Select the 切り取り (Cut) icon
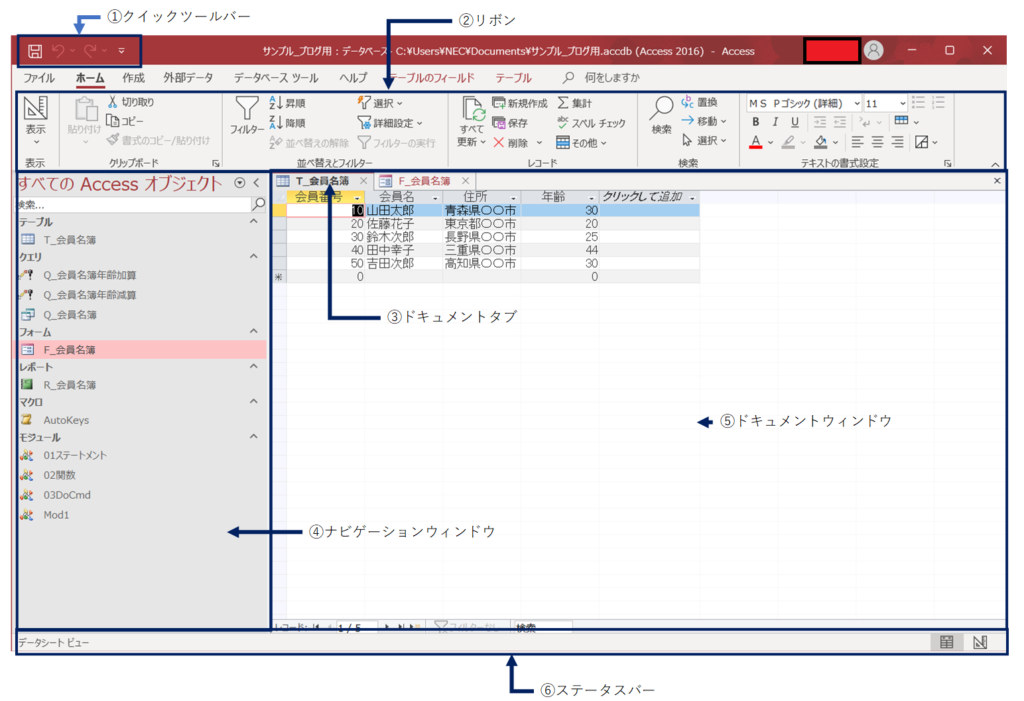Image resolution: width=1024 pixels, height=701 pixels. 114,101
